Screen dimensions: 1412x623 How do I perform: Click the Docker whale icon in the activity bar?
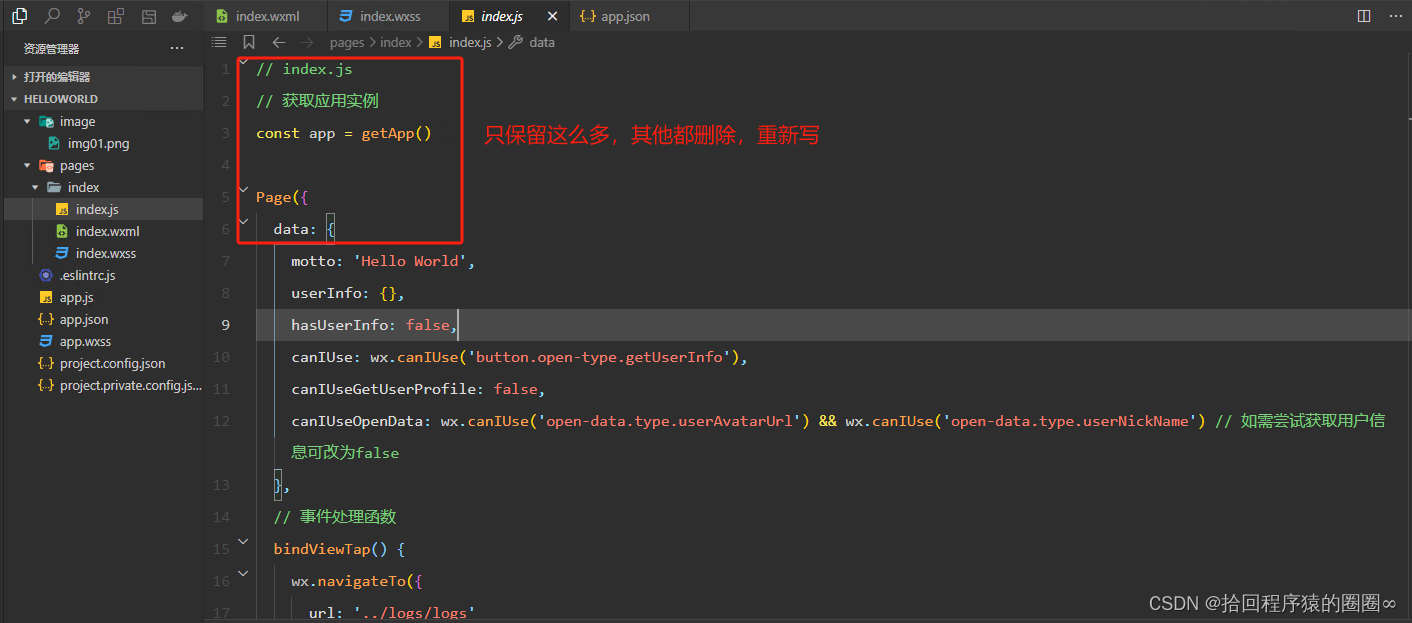(x=179, y=16)
